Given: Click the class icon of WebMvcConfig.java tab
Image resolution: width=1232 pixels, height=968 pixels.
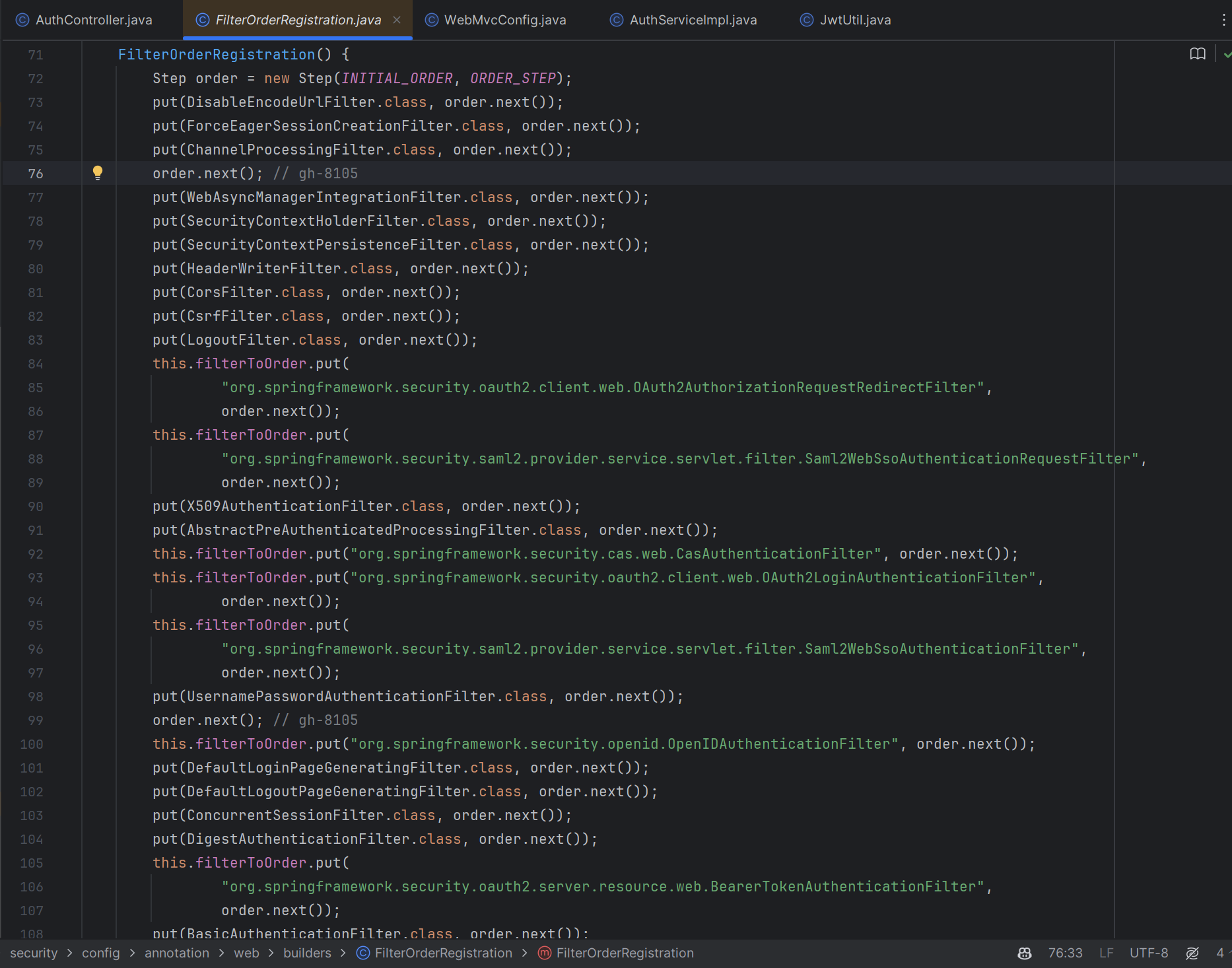Looking at the screenshot, I should (x=432, y=20).
